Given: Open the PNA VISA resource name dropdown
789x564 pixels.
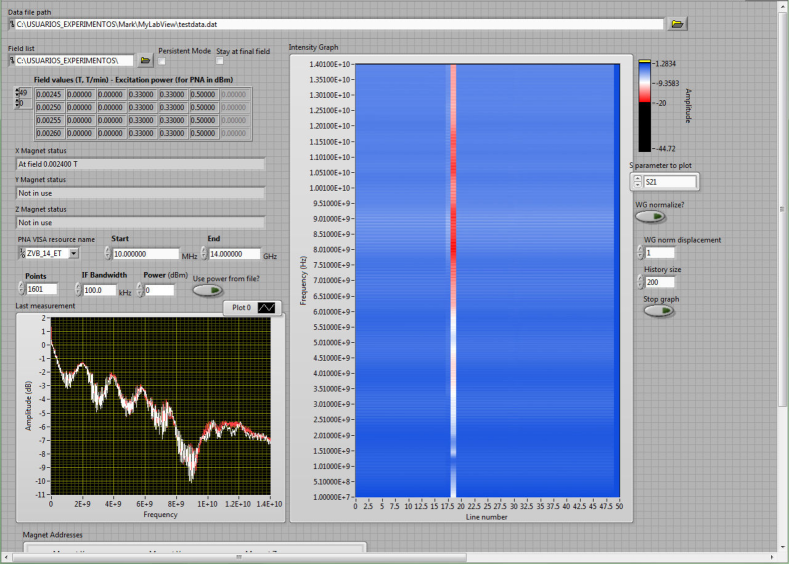Looking at the screenshot, I should (x=74, y=254).
